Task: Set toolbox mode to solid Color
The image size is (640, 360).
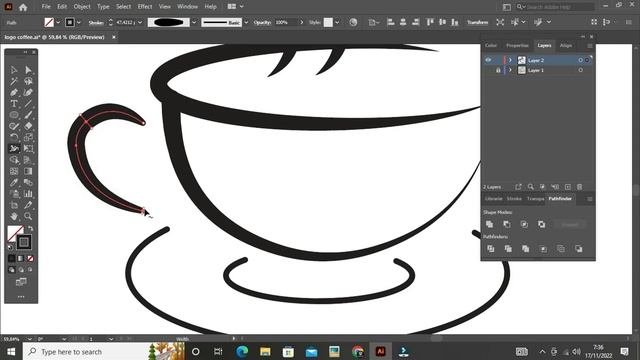Action: tap(11, 258)
